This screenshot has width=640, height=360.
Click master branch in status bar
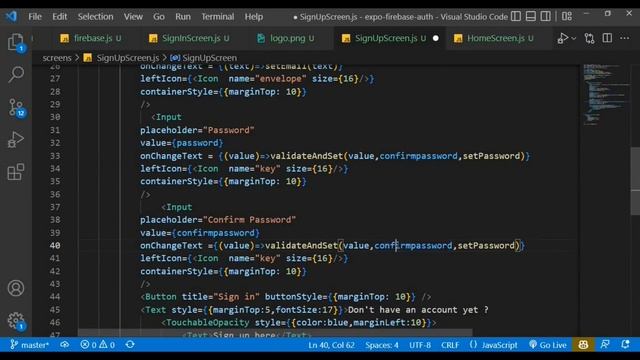[30, 345]
